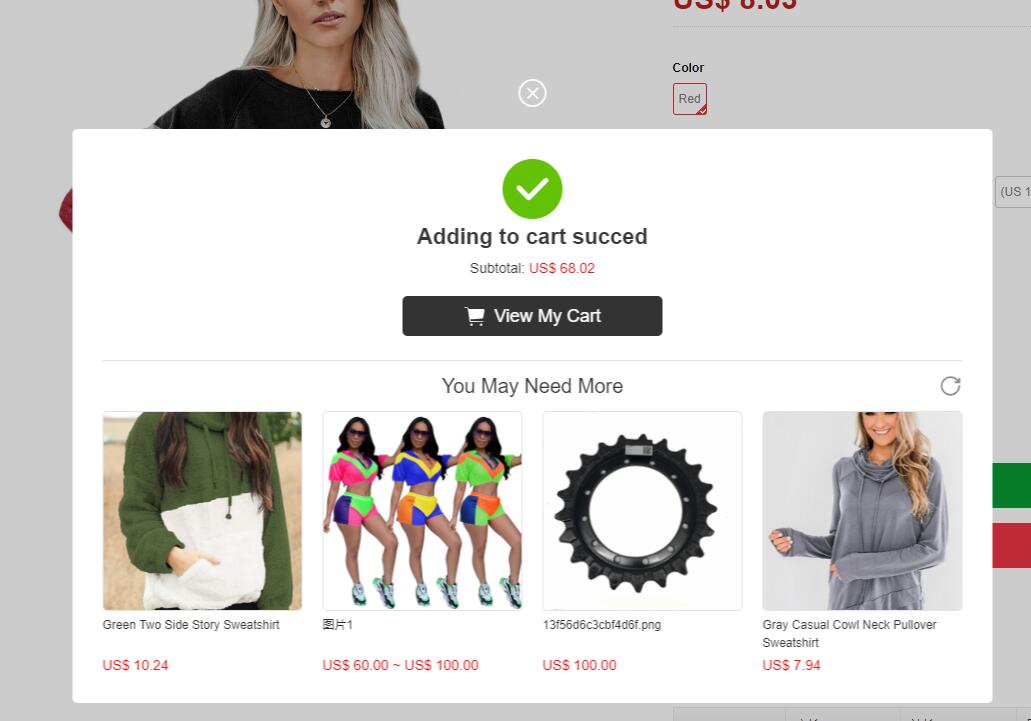Refresh the You May Need More recommendations

[x=950, y=386]
